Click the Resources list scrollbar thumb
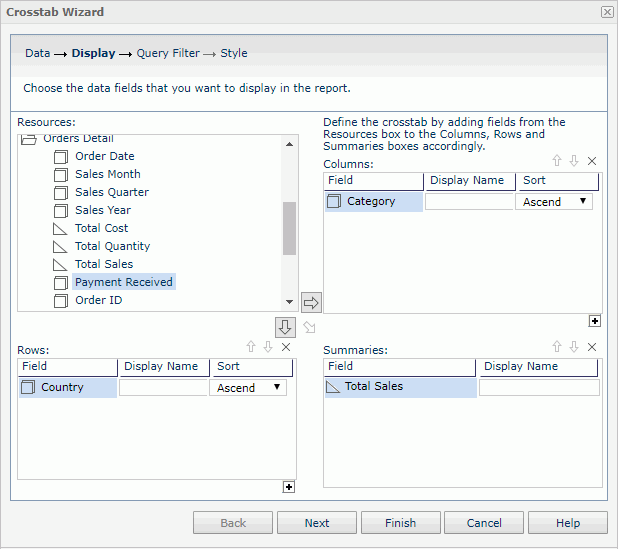The width and height of the screenshot is (618, 549). pos(289,228)
